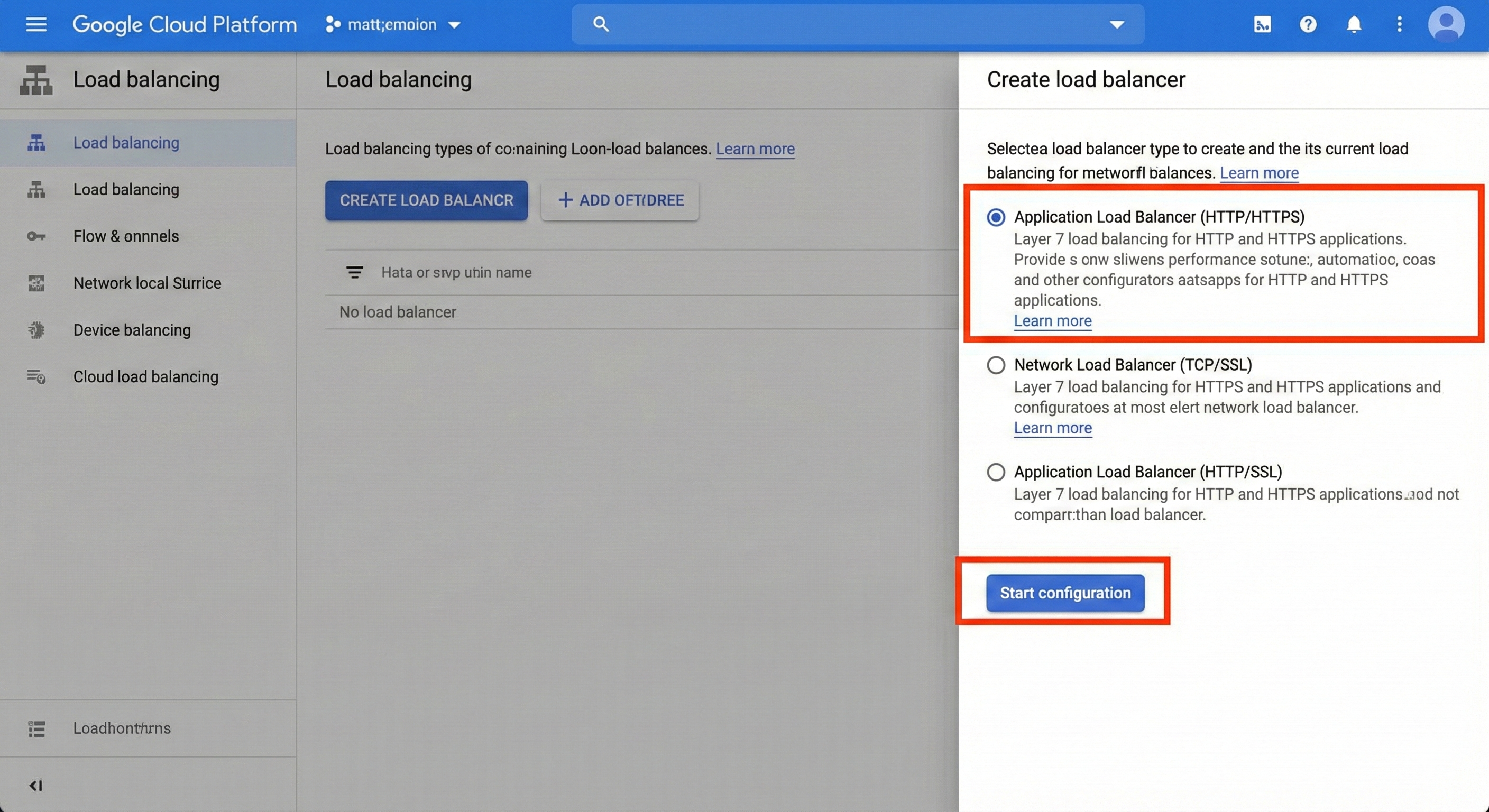Screen dimensions: 1489x812
Task: Open Flow & onnnels sidebar item
Action: tap(126, 236)
